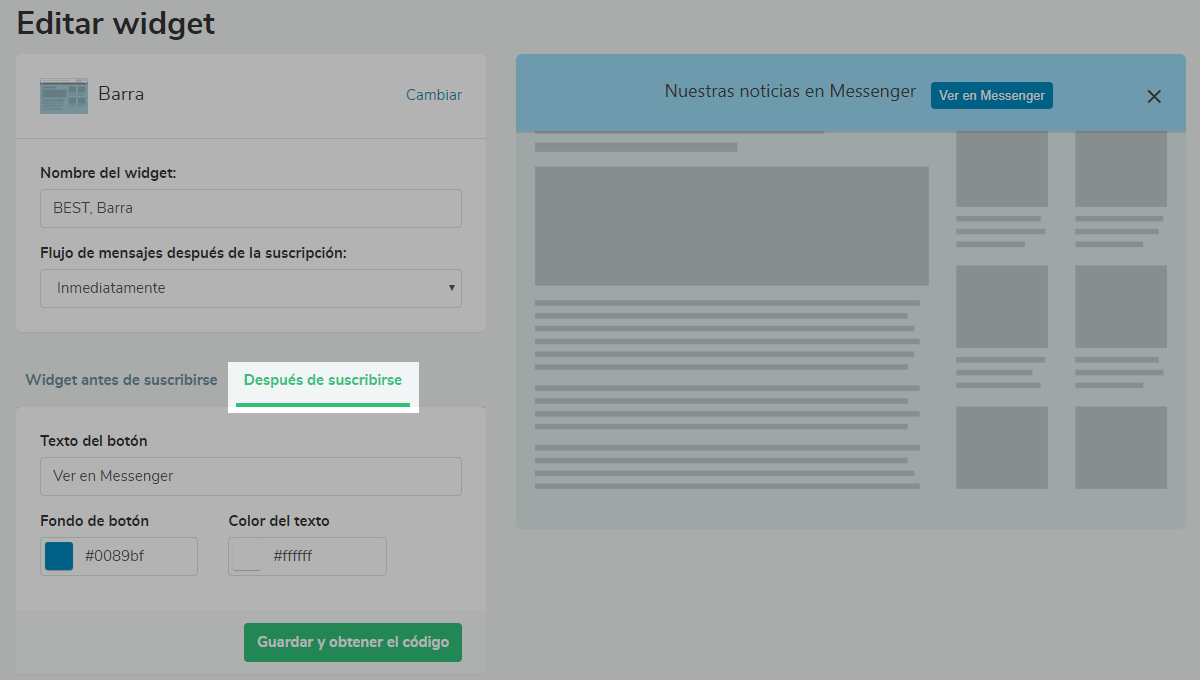Edit the Texto del botón field
The height and width of the screenshot is (680, 1200).
tap(251, 476)
